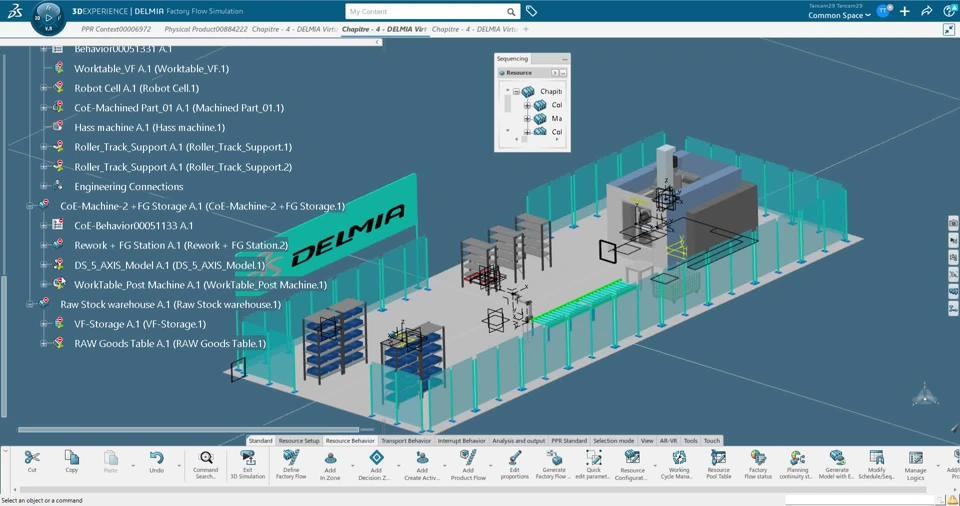This screenshot has width=960, height=506.
Task: Expand Robot Cell A.1 node
Action: [x=43, y=88]
